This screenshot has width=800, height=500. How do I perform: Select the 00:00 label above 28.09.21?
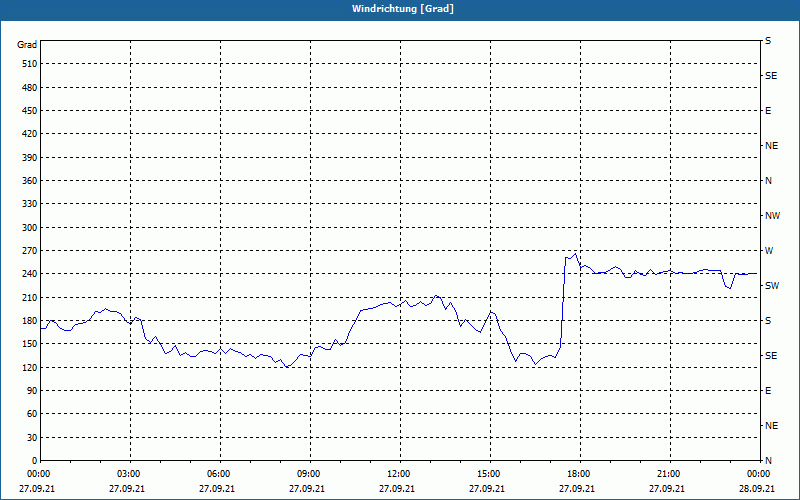[x=760, y=474]
